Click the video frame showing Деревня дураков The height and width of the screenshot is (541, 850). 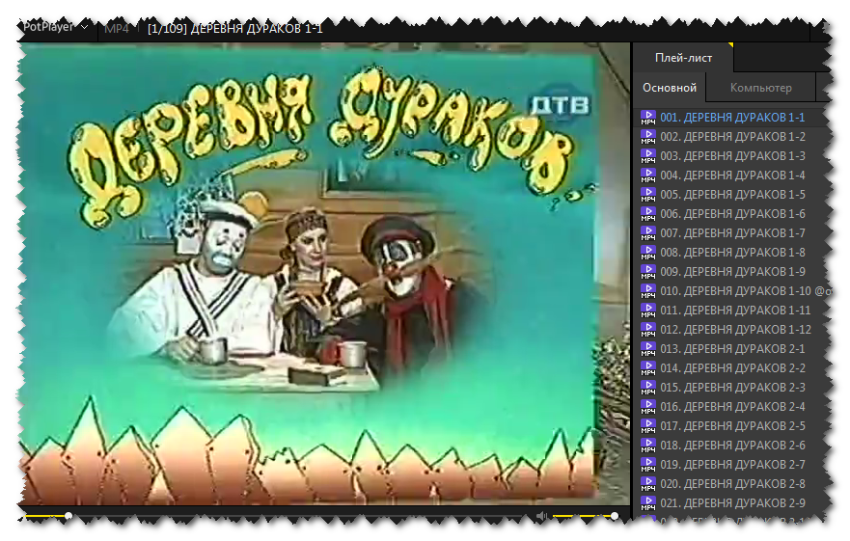point(324,274)
